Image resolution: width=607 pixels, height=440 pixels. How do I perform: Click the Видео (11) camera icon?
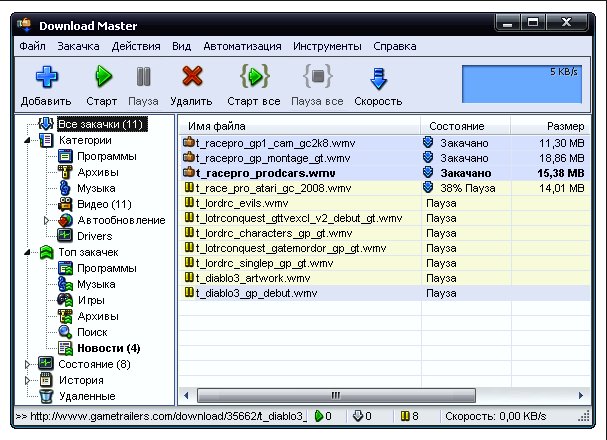pyautogui.click(x=65, y=204)
